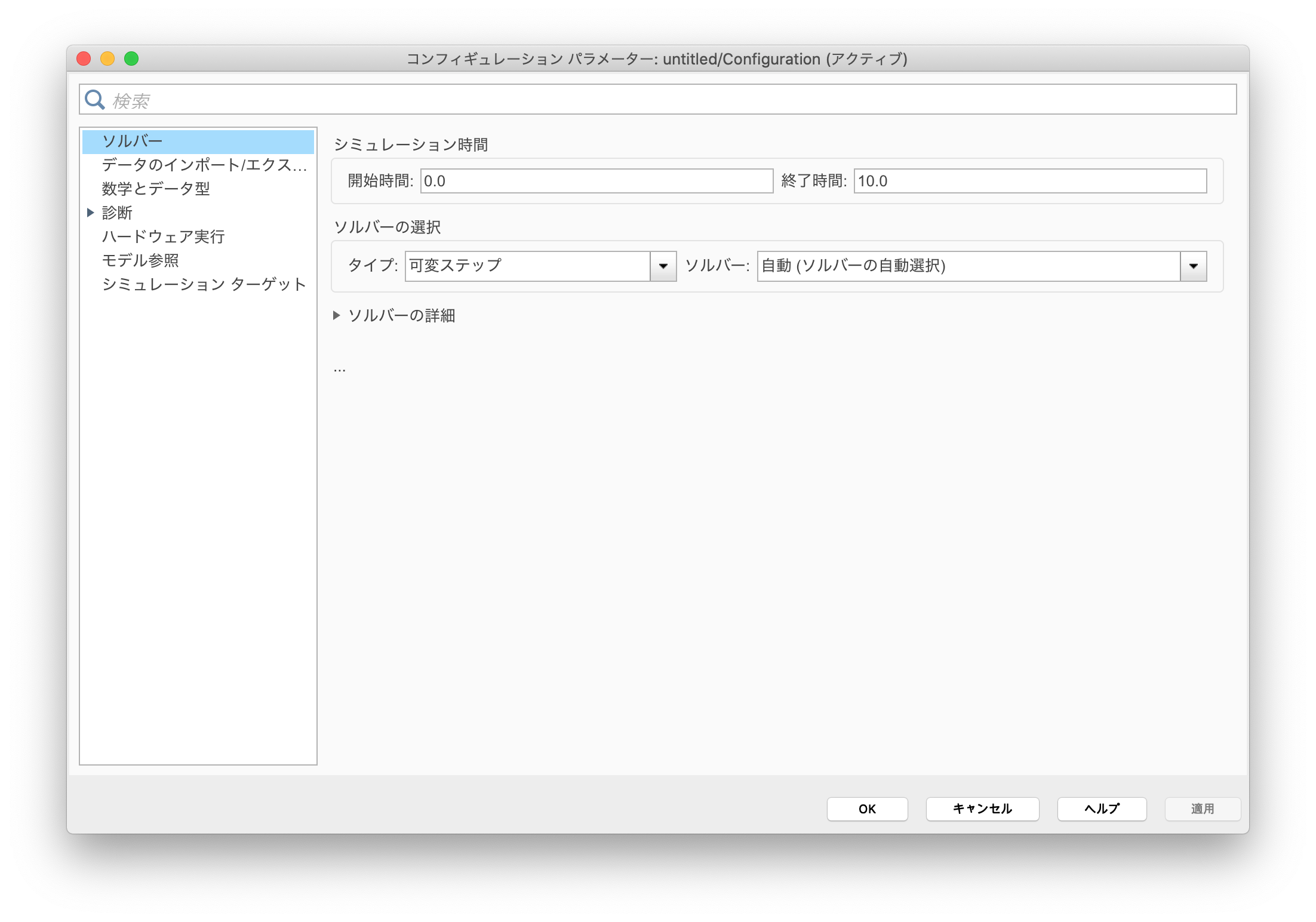Image resolution: width=1316 pixels, height=922 pixels.
Task: Select ソルバー in the sidebar
Action: (x=133, y=142)
